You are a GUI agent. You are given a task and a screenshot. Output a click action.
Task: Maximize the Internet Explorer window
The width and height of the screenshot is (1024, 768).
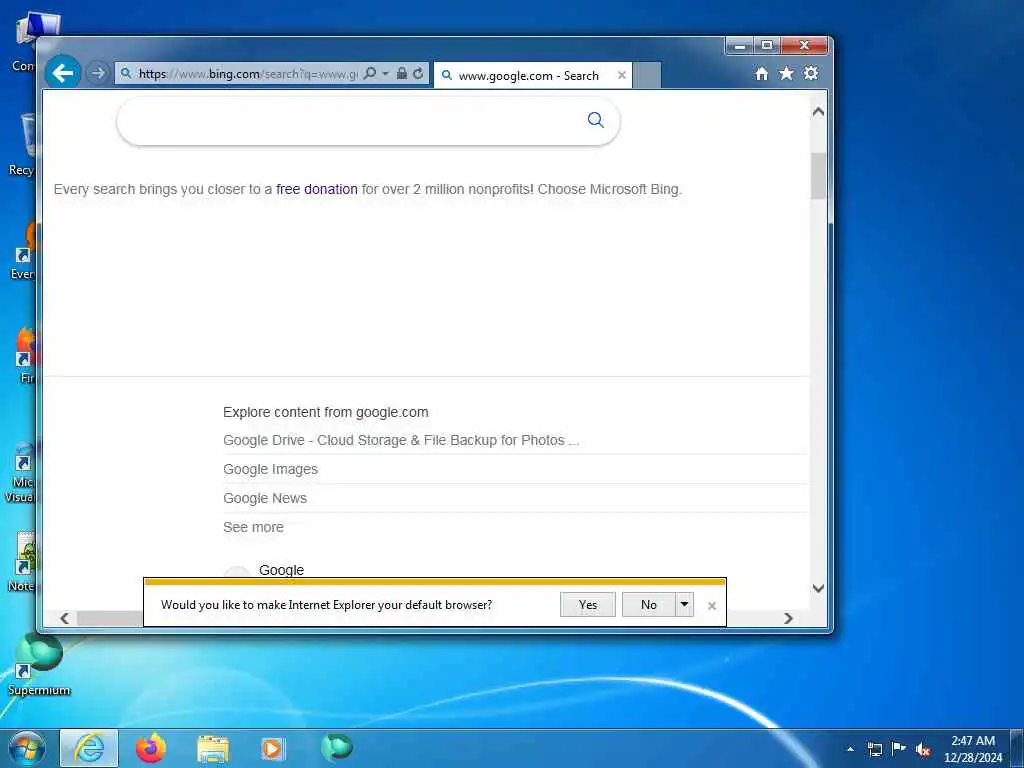pos(767,46)
